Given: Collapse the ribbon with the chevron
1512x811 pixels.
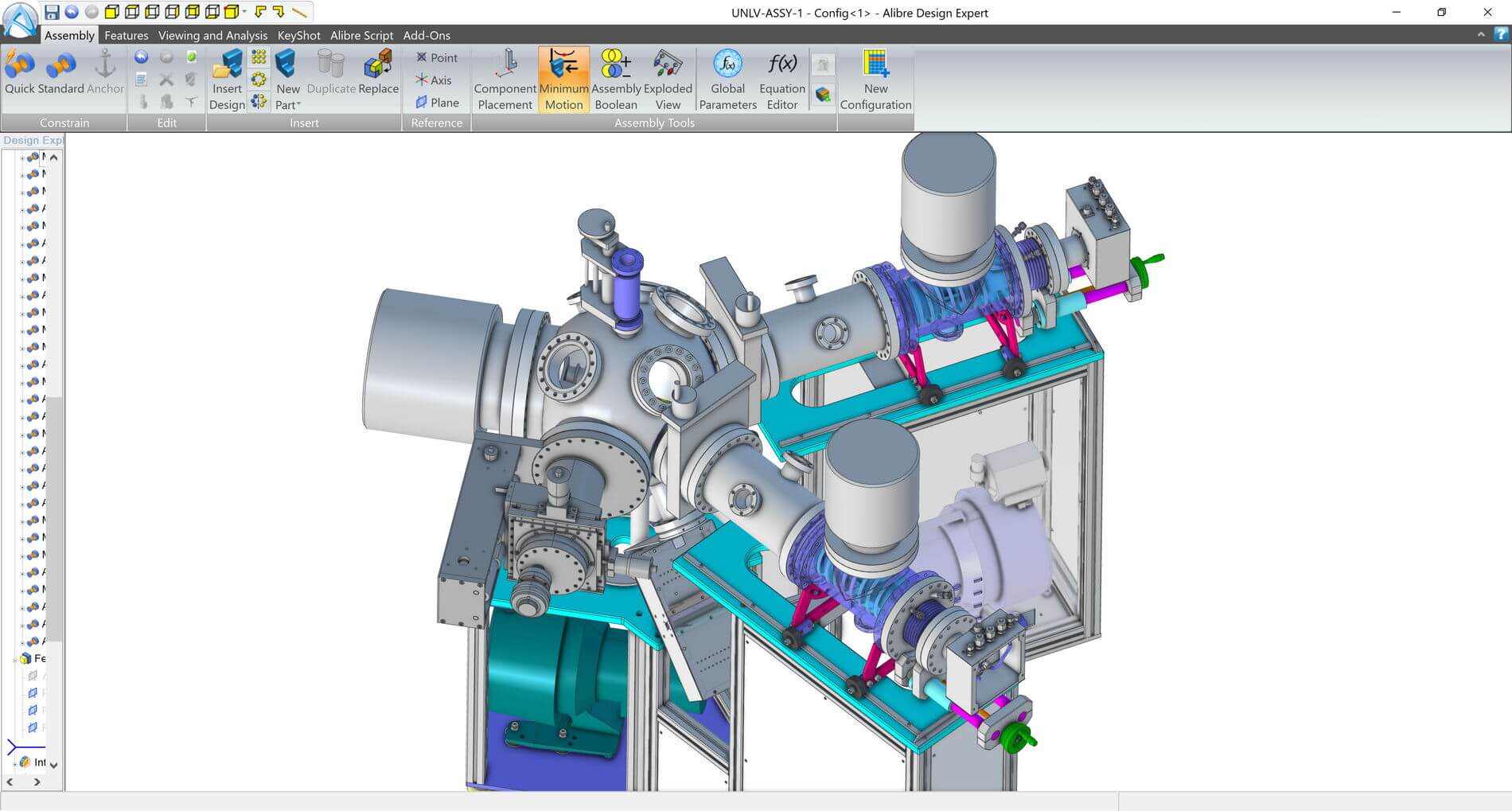Looking at the screenshot, I should [1481, 34].
